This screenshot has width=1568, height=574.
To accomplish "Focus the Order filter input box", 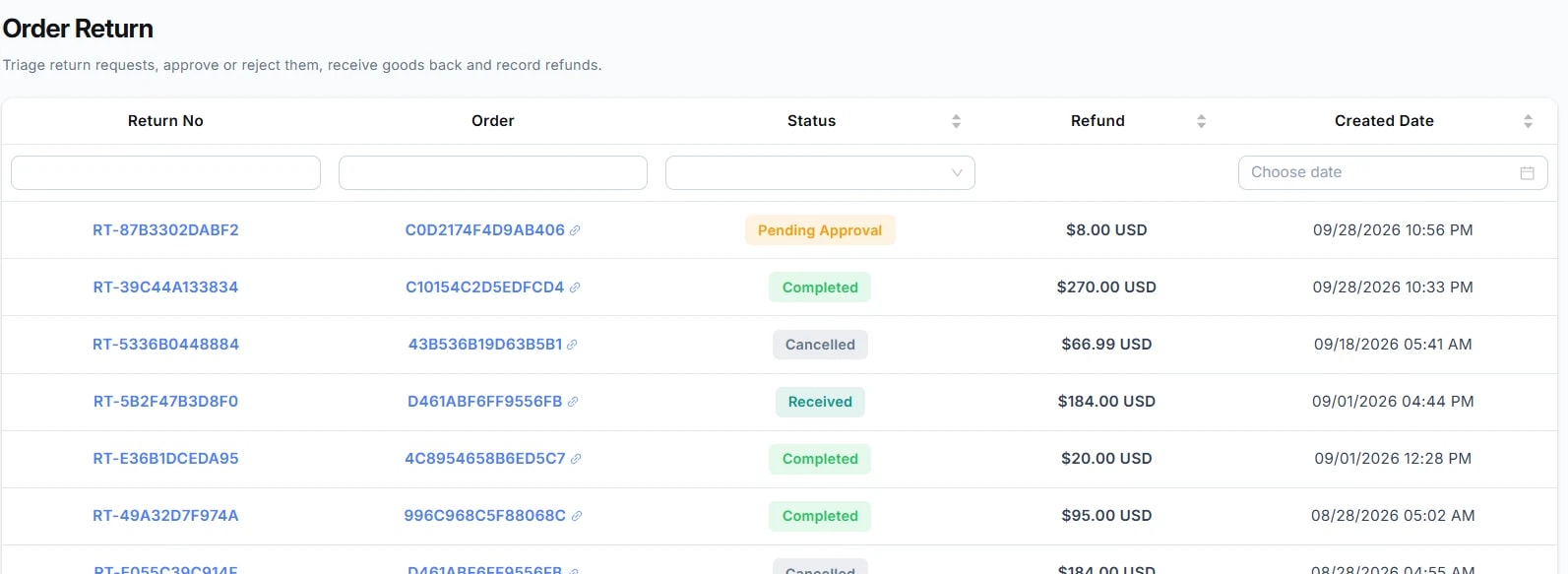I will click(x=493, y=172).
